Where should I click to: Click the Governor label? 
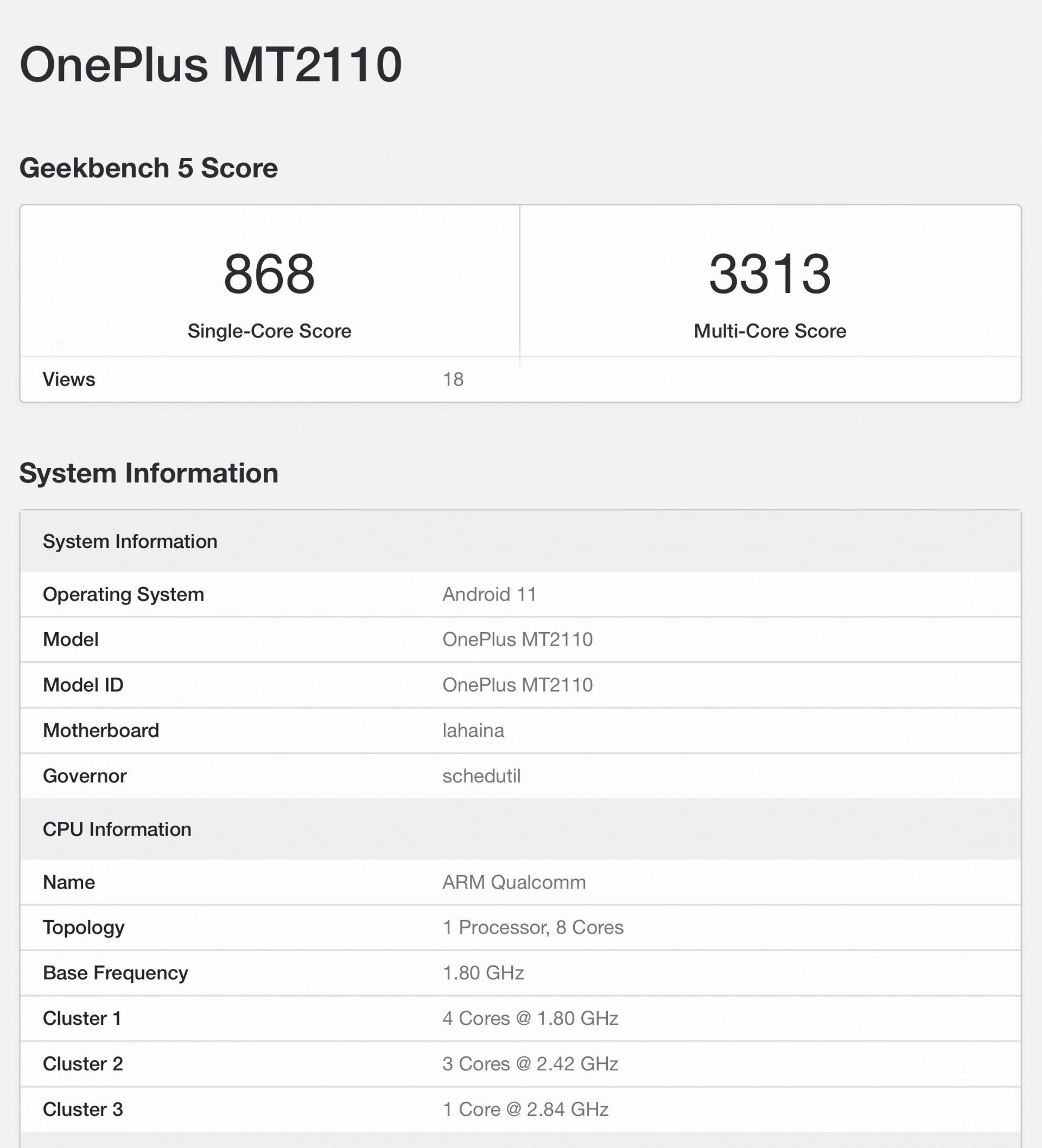coord(85,776)
